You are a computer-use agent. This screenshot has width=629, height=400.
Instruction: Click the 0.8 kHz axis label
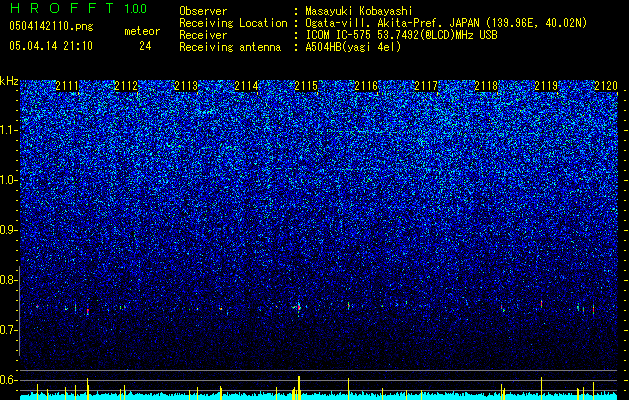point(8,280)
